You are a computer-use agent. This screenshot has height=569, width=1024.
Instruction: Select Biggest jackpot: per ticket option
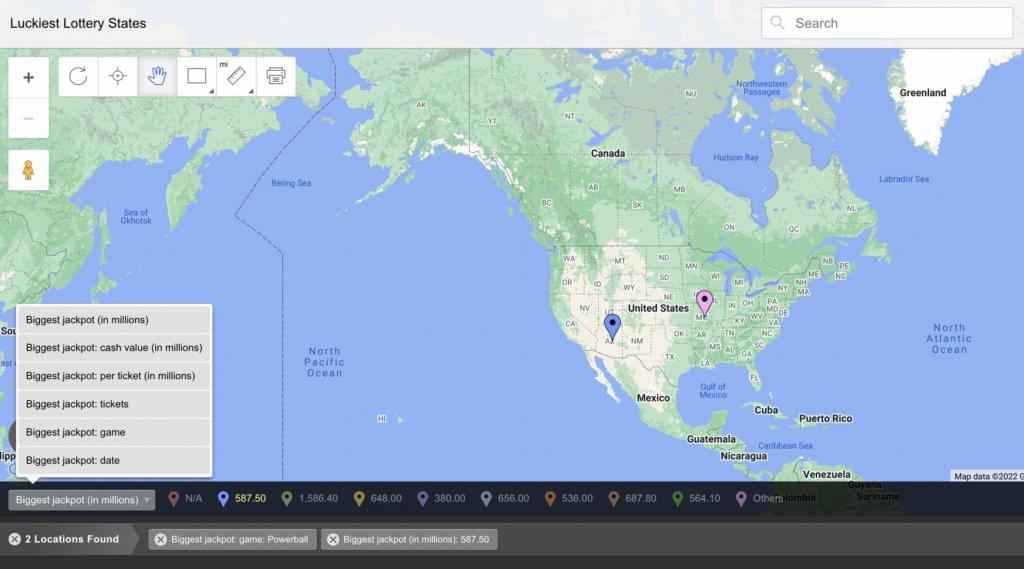point(114,376)
